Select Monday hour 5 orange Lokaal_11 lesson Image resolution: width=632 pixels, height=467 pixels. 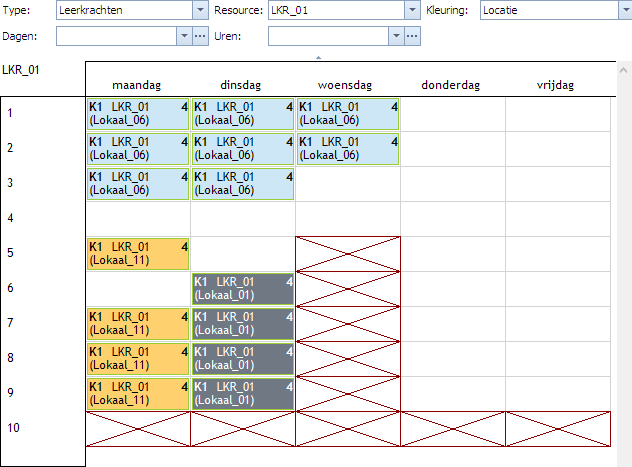(x=138, y=254)
